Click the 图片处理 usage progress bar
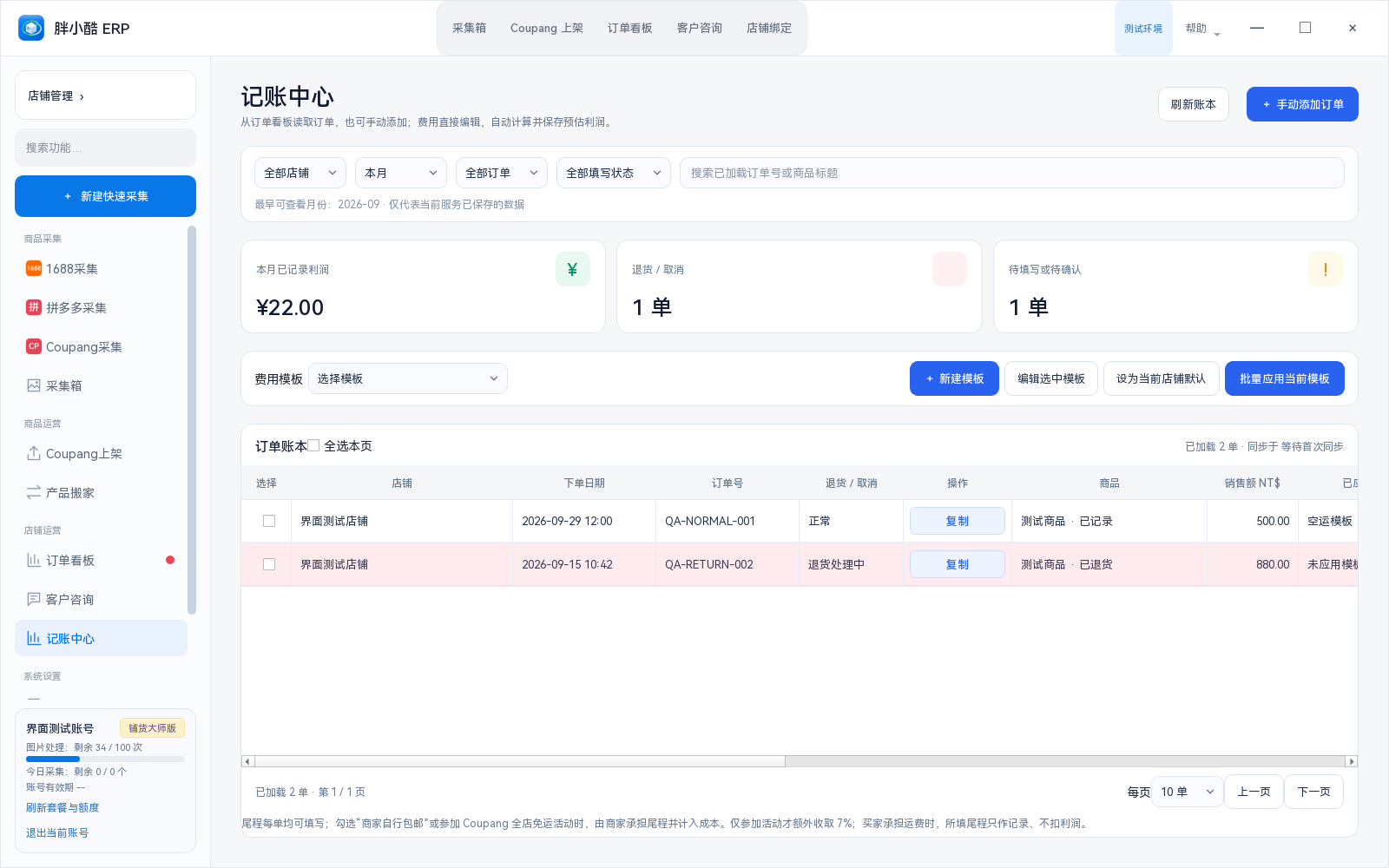The image size is (1389, 868). click(x=105, y=759)
